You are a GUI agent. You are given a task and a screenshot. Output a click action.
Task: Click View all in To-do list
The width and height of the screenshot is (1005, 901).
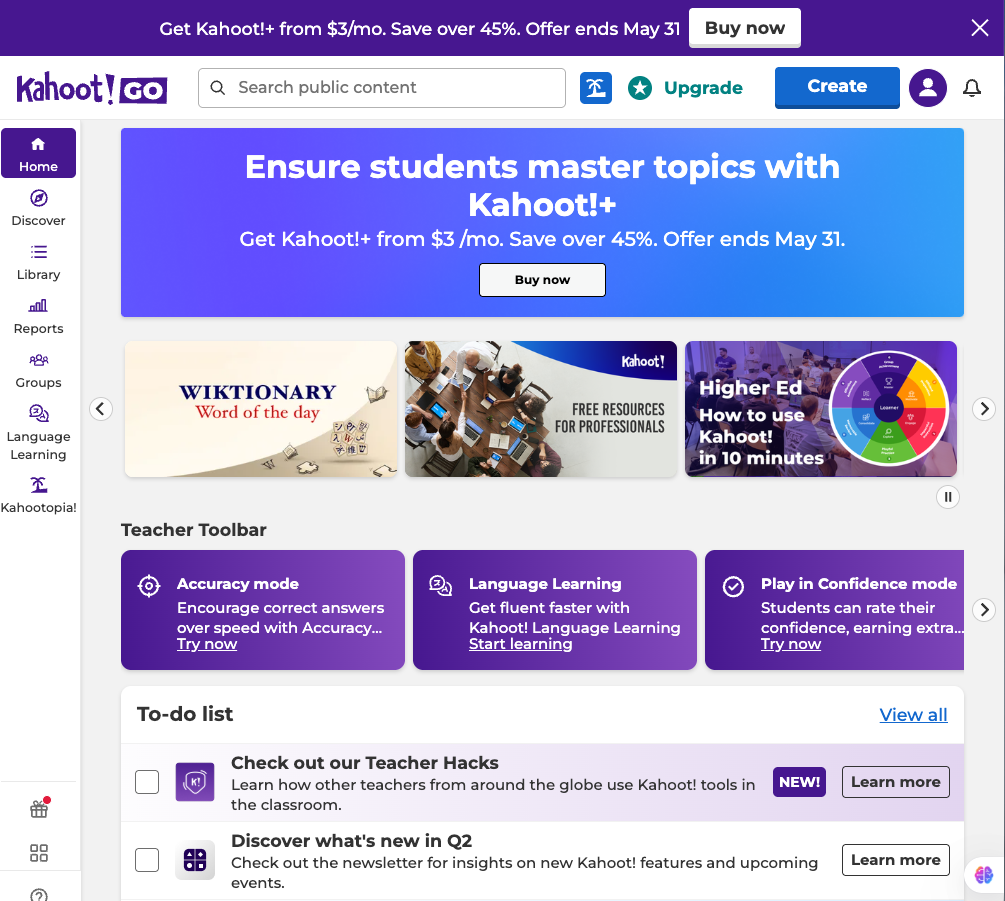[x=913, y=715]
